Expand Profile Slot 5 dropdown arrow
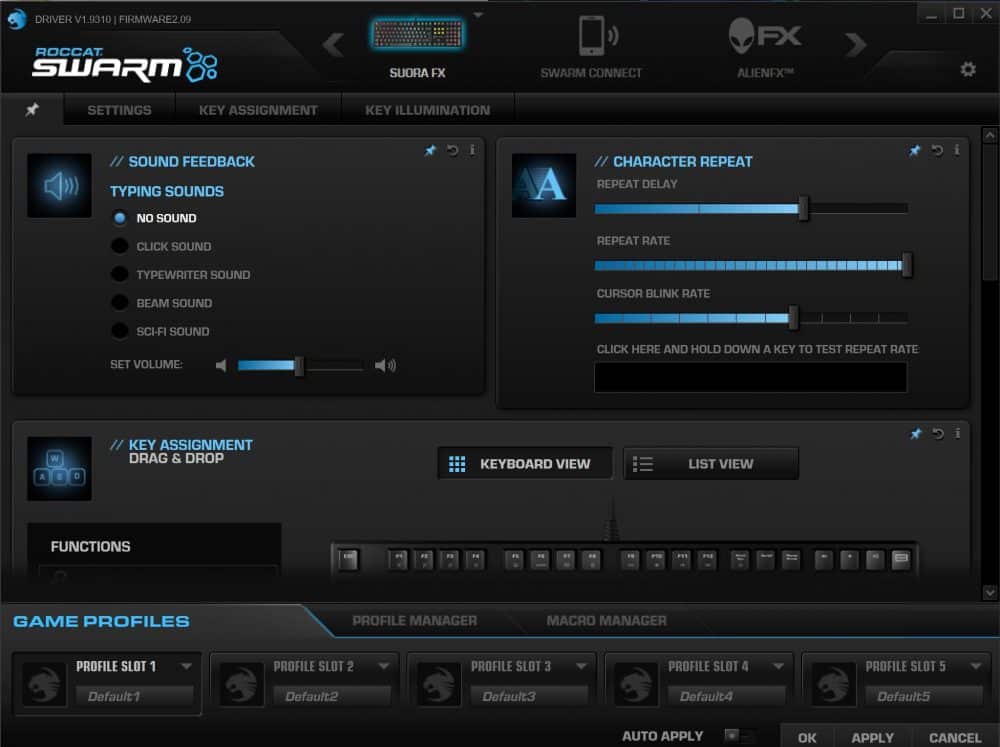Image resolution: width=1000 pixels, height=747 pixels. (x=976, y=666)
